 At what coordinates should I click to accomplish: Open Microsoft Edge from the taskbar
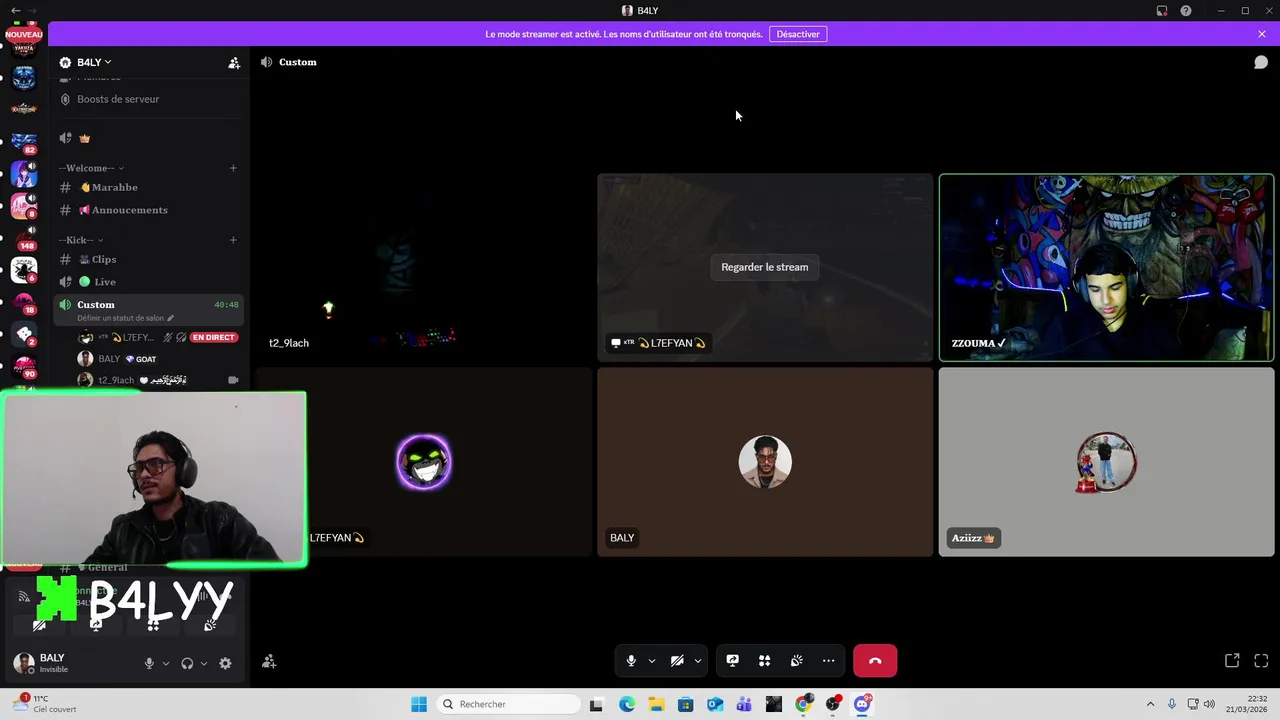click(626, 704)
